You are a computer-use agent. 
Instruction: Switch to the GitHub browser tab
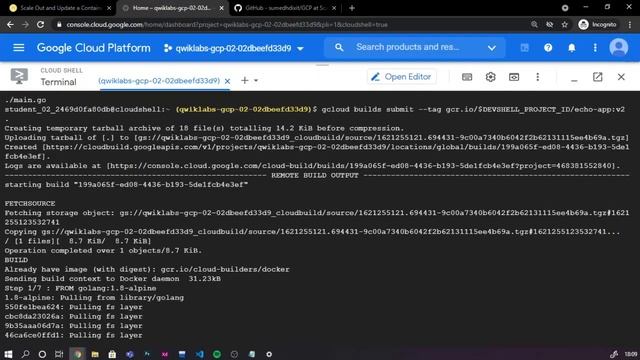point(284,8)
